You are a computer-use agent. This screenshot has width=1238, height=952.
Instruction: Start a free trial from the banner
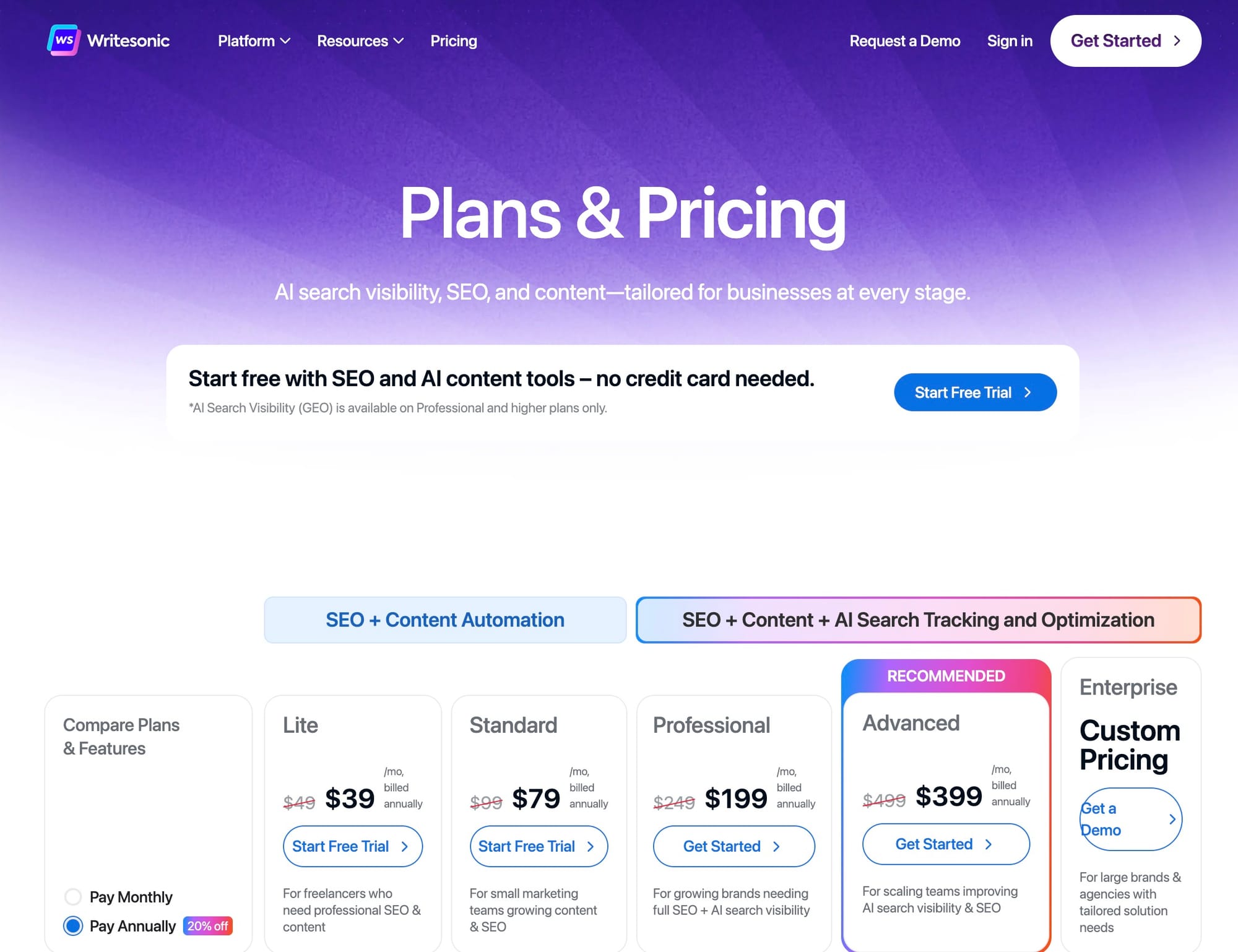tap(975, 392)
